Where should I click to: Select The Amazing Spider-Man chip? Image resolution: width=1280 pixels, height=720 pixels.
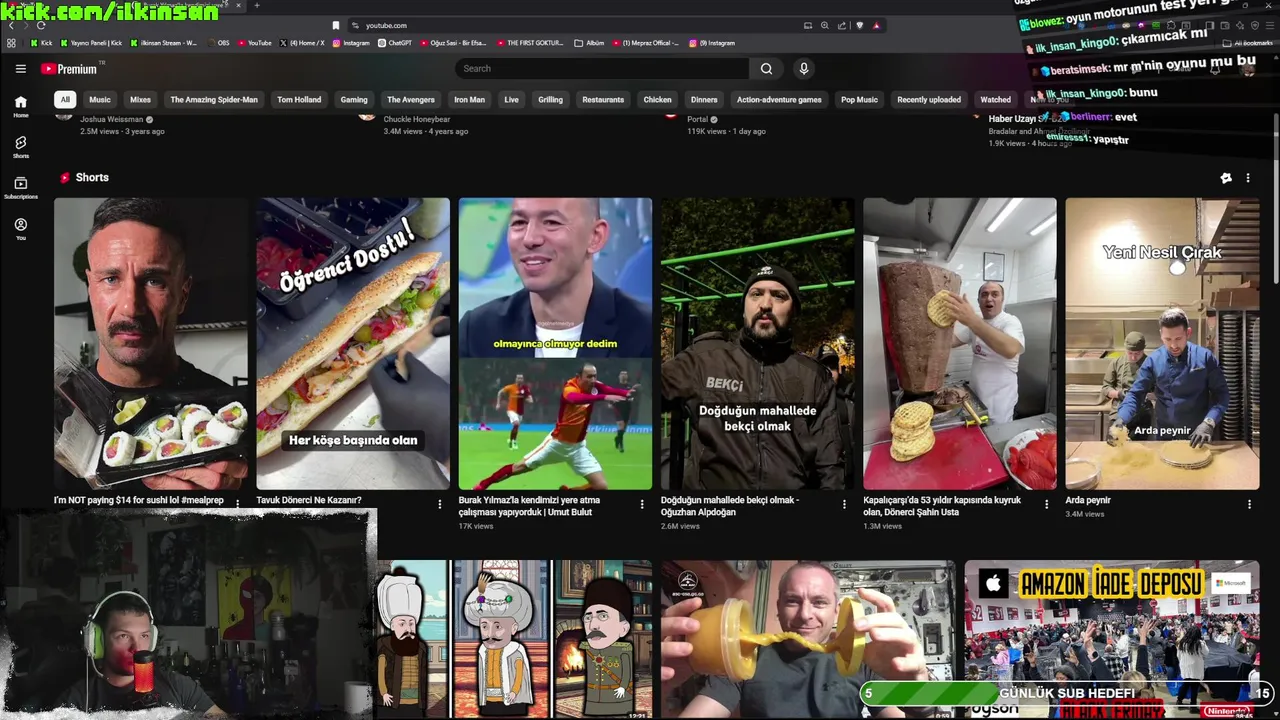click(x=214, y=100)
